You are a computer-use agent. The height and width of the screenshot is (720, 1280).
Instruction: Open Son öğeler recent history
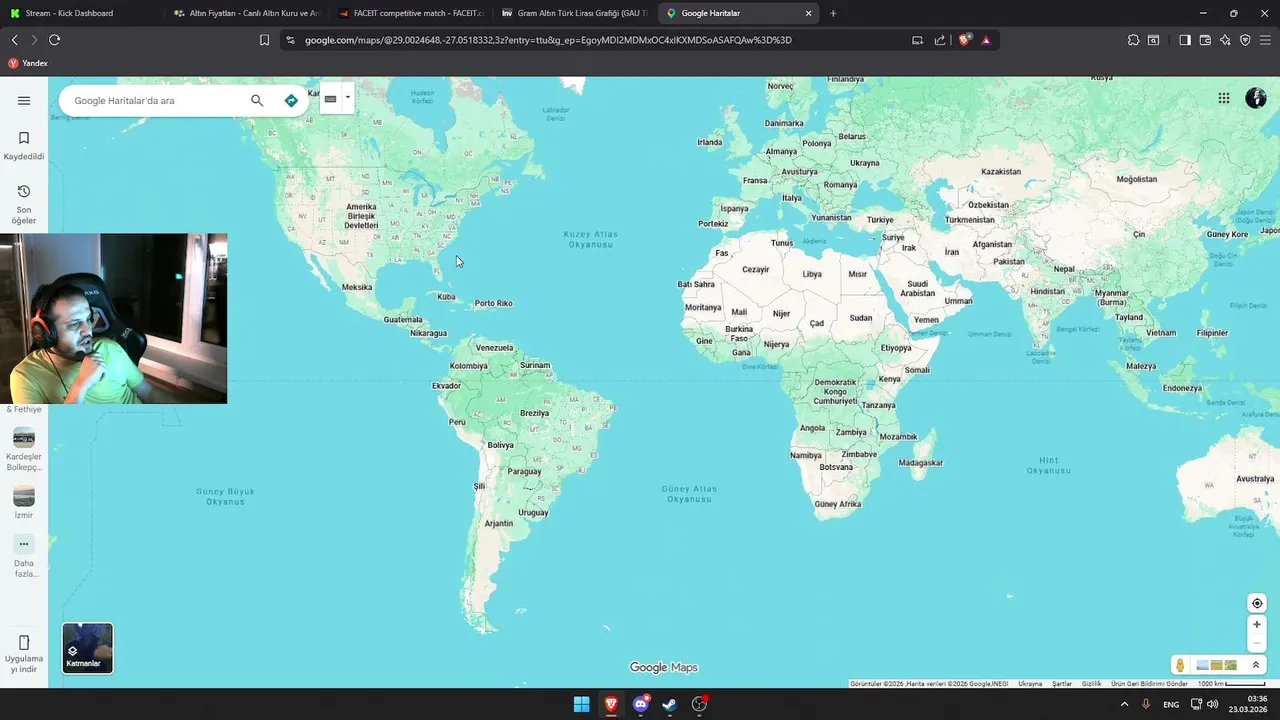24,204
